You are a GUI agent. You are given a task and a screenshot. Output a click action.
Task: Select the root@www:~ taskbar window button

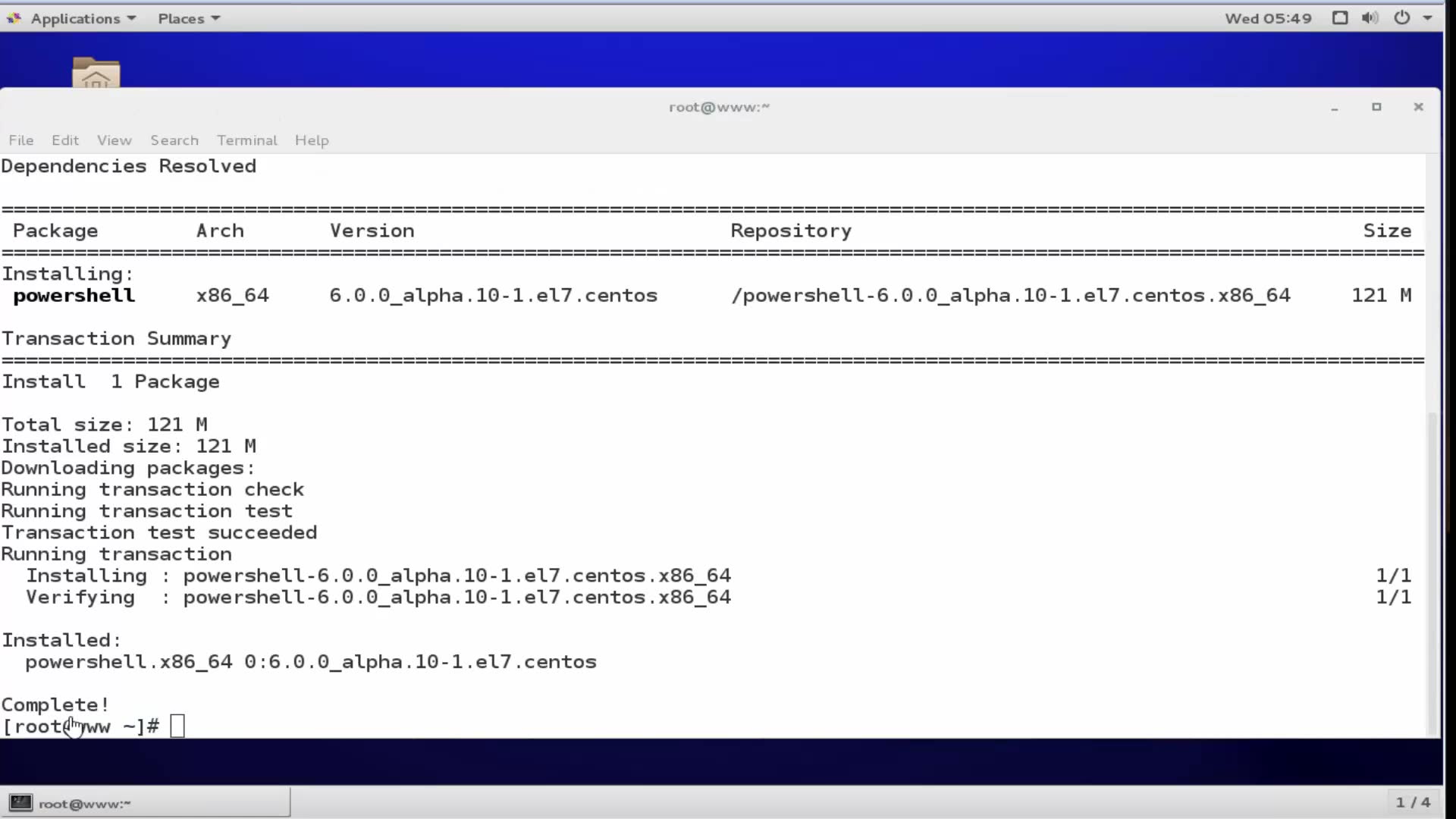tap(85, 803)
